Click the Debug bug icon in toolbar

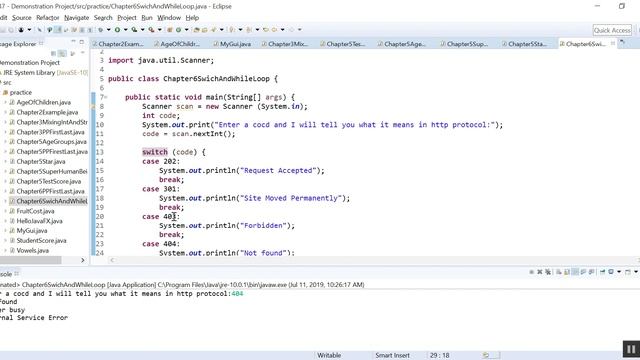(x=100, y=30)
